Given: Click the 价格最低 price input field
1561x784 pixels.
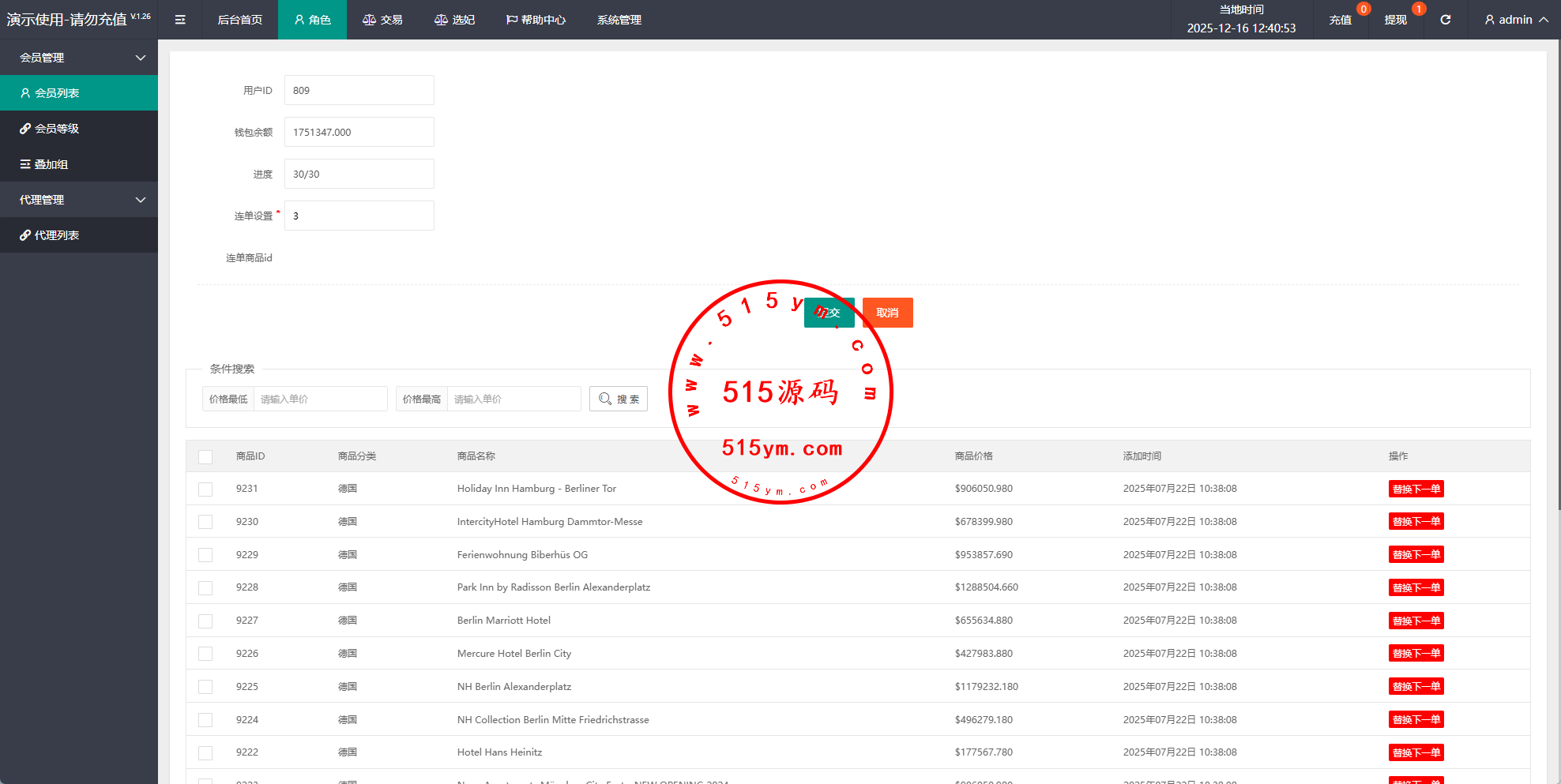Looking at the screenshot, I should [x=320, y=399].
